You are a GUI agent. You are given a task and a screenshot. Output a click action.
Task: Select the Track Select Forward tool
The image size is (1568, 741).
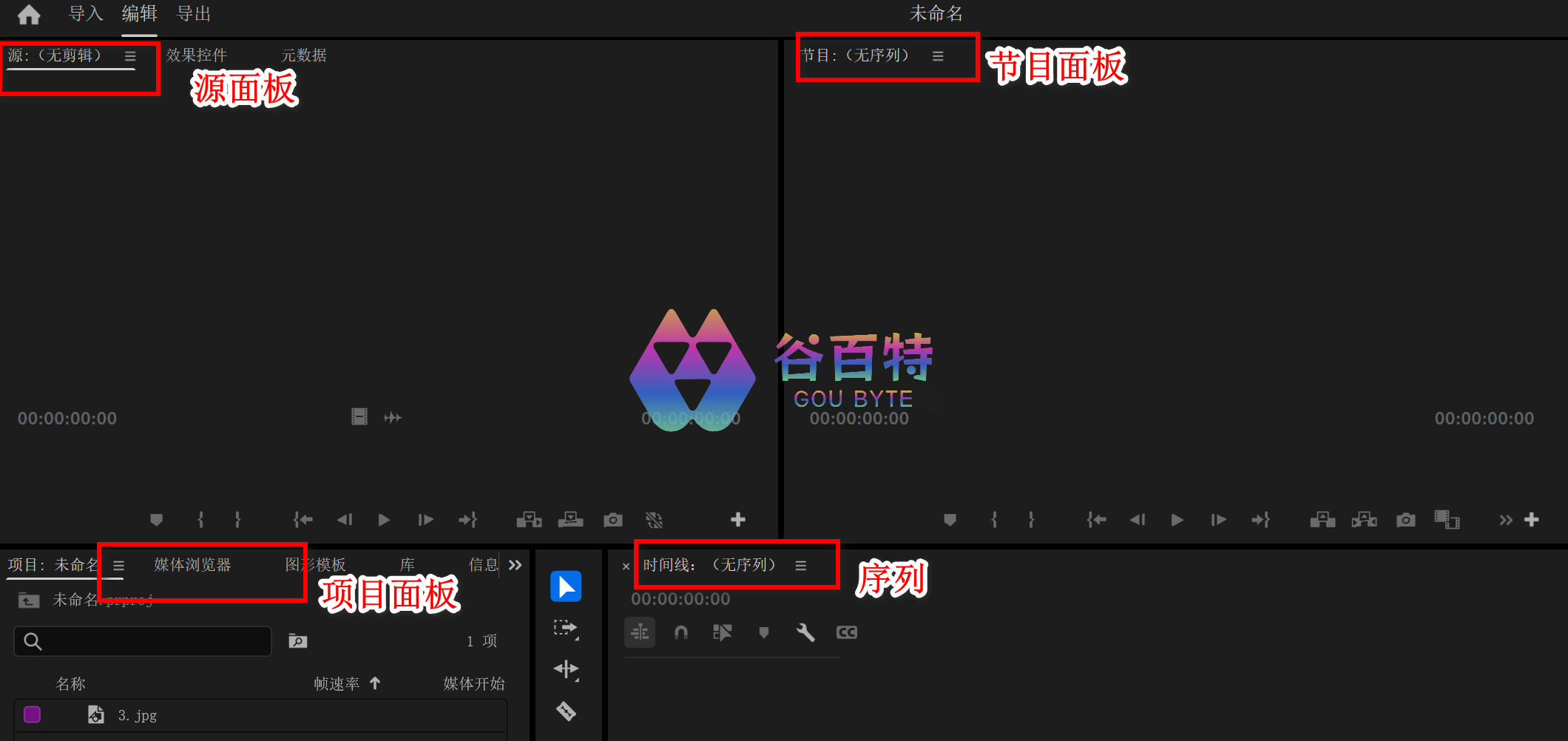click(566, 629)
